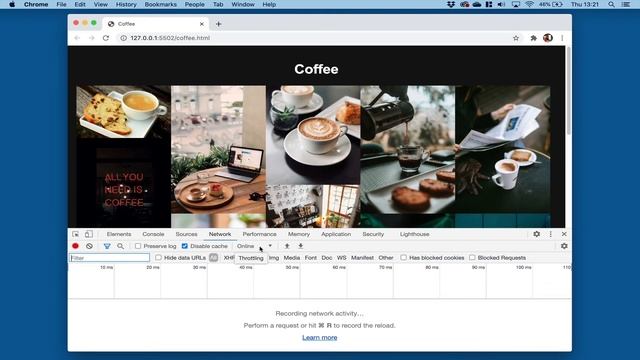
Task: Bookmark this page with star
Action: tap(516, 38)
